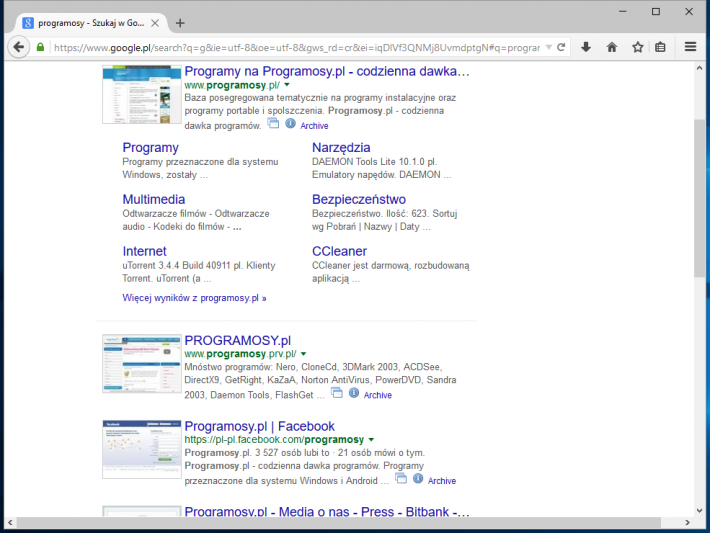Screen dimensions: 710x533
Task: Minimize the browser window
Action: click(x=623, y=11)
